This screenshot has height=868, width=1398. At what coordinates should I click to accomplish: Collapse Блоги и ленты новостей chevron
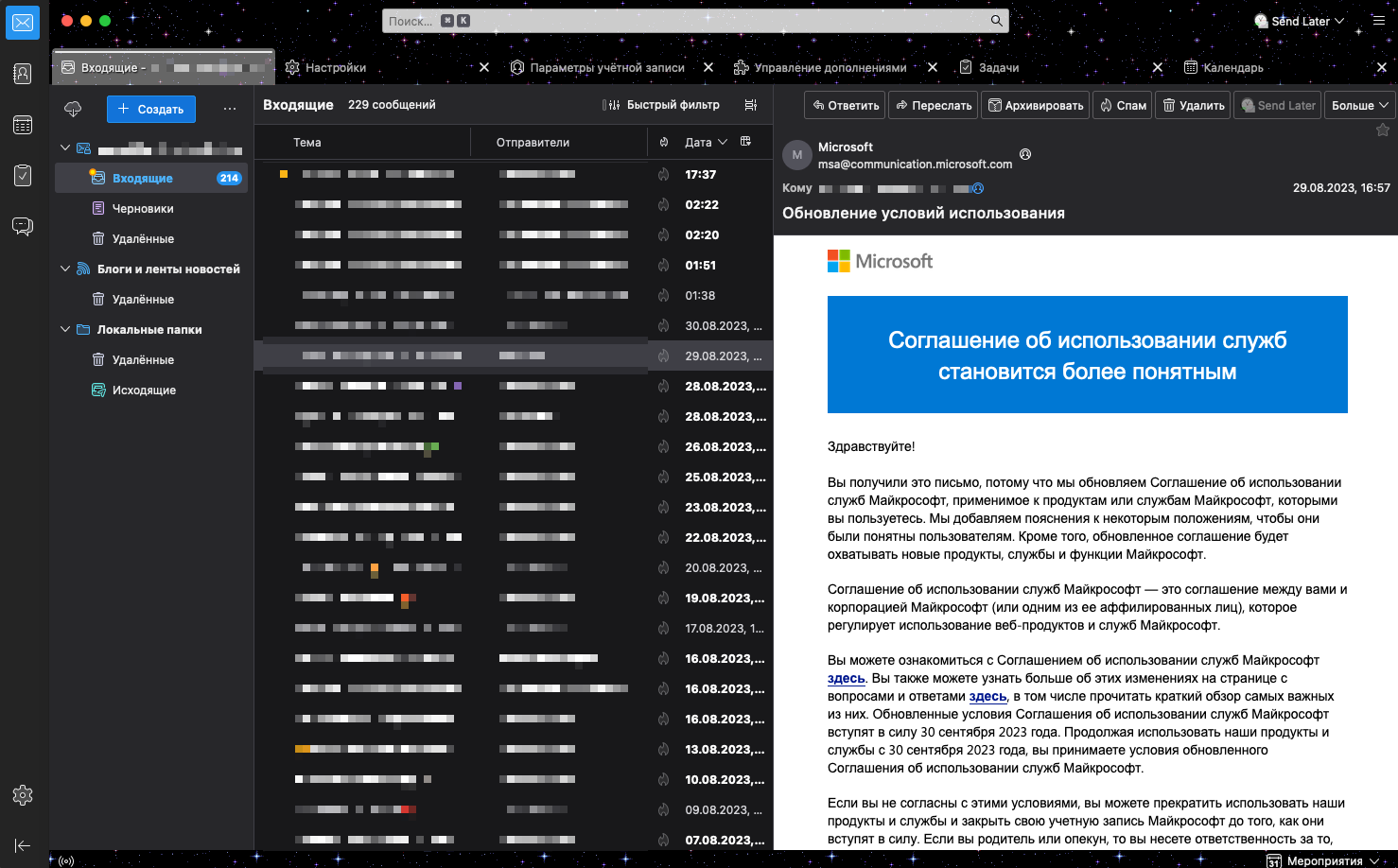[65, 269]
